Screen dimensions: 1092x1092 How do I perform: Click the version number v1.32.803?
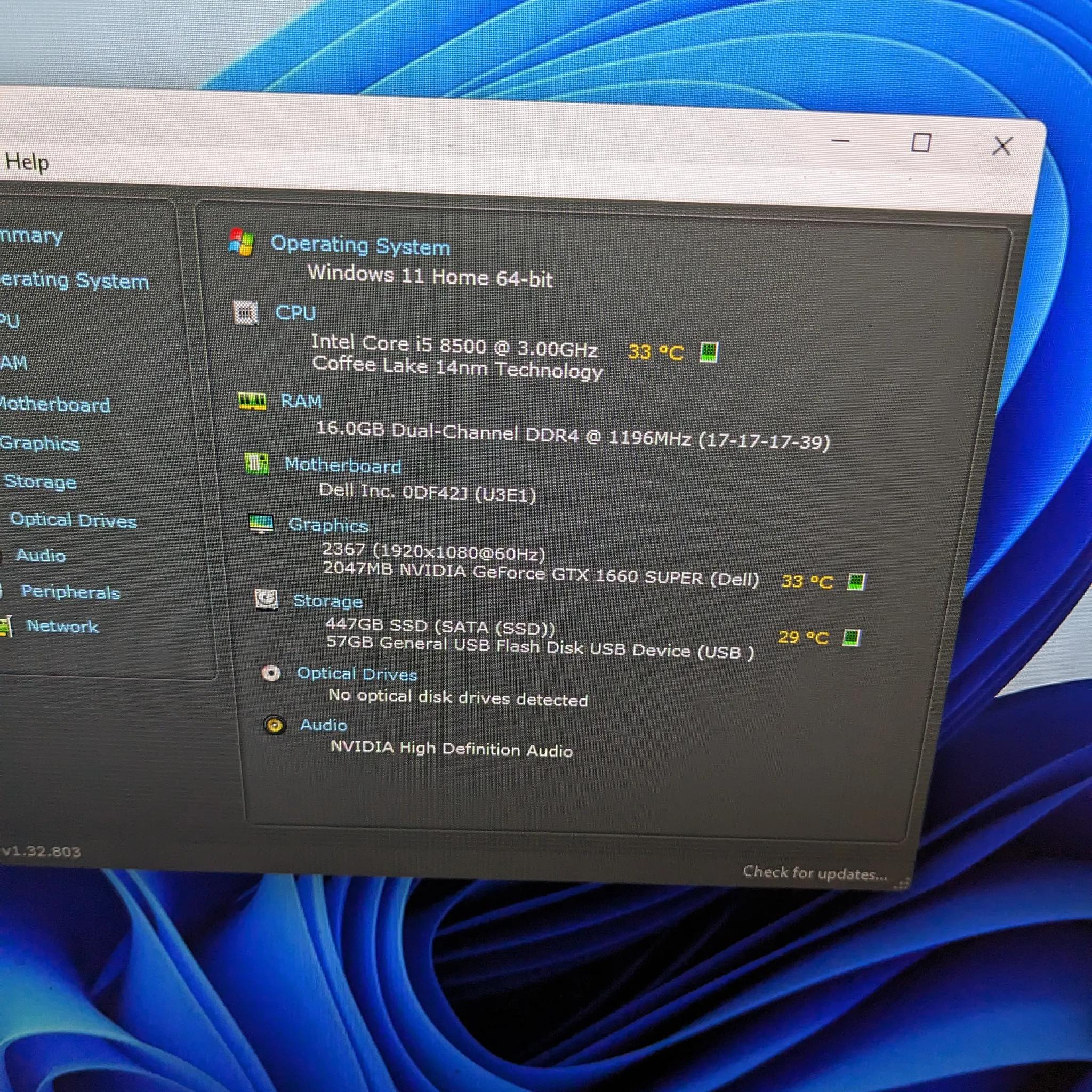click(41, 851)
